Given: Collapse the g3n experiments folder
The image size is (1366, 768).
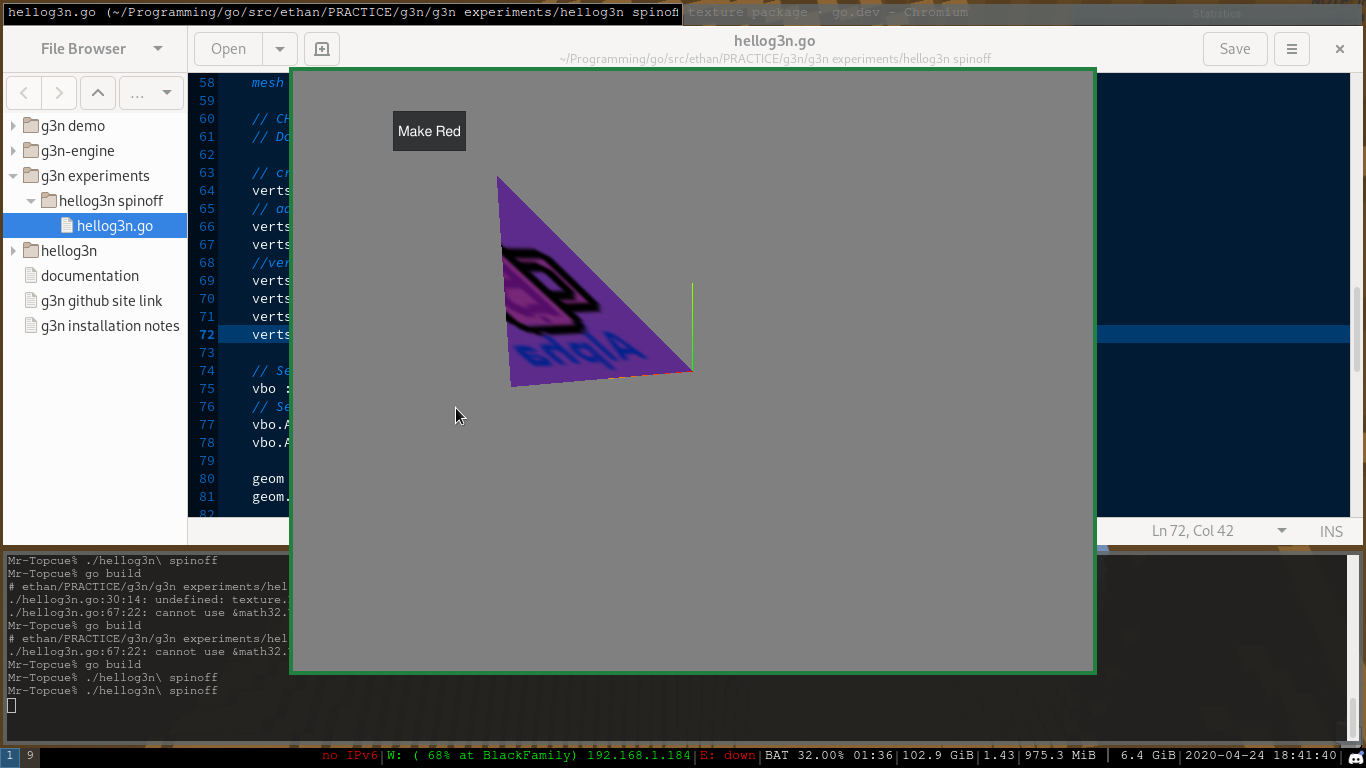Looking at the screenshot, I should tap(13, 176).
